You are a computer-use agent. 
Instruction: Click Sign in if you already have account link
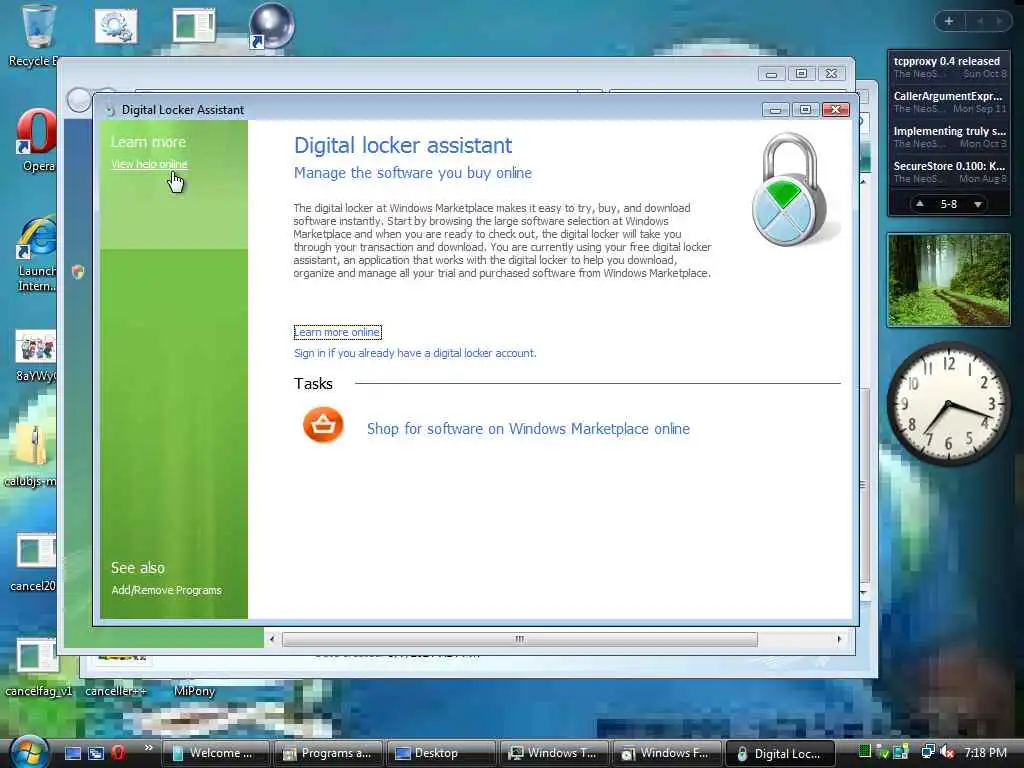[415, 353]
